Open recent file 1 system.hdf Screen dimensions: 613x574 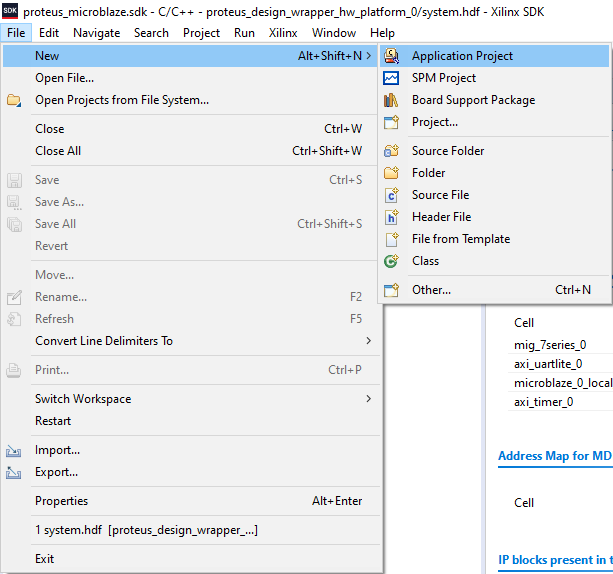tap(146, 530)
